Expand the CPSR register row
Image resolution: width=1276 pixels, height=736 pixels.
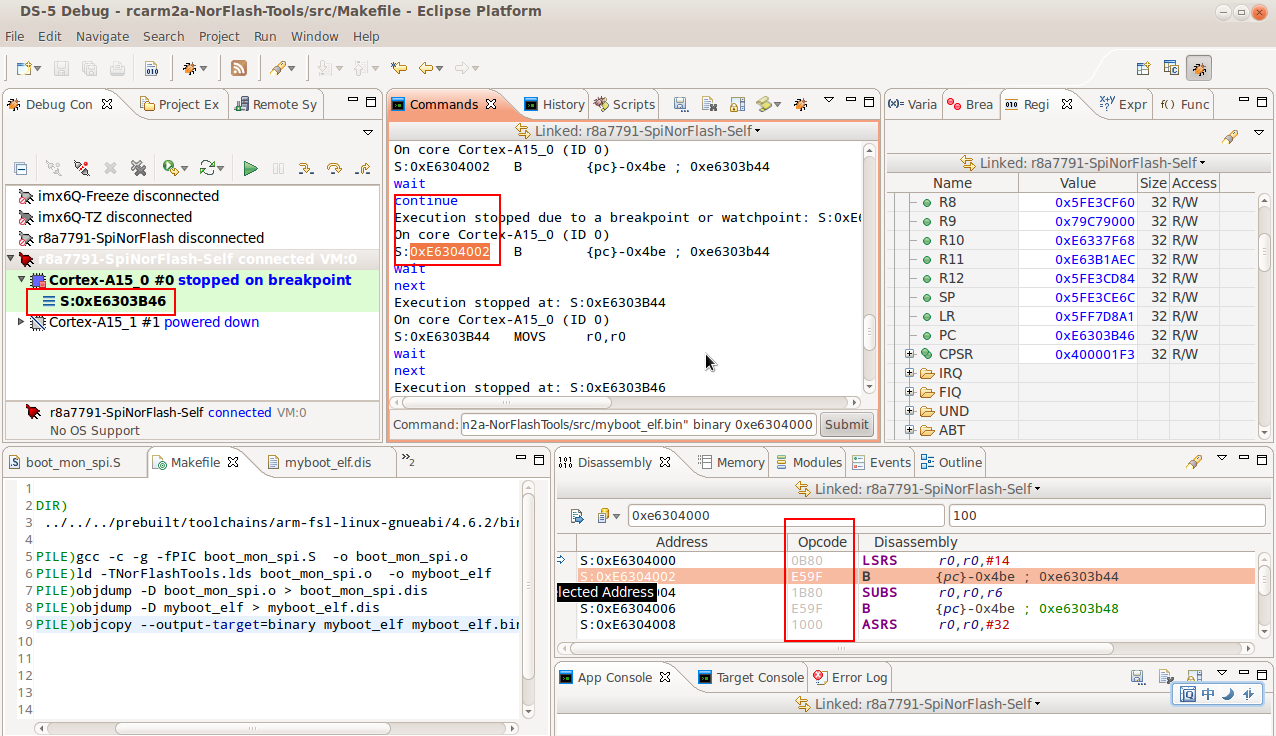(x=910, y=354)
